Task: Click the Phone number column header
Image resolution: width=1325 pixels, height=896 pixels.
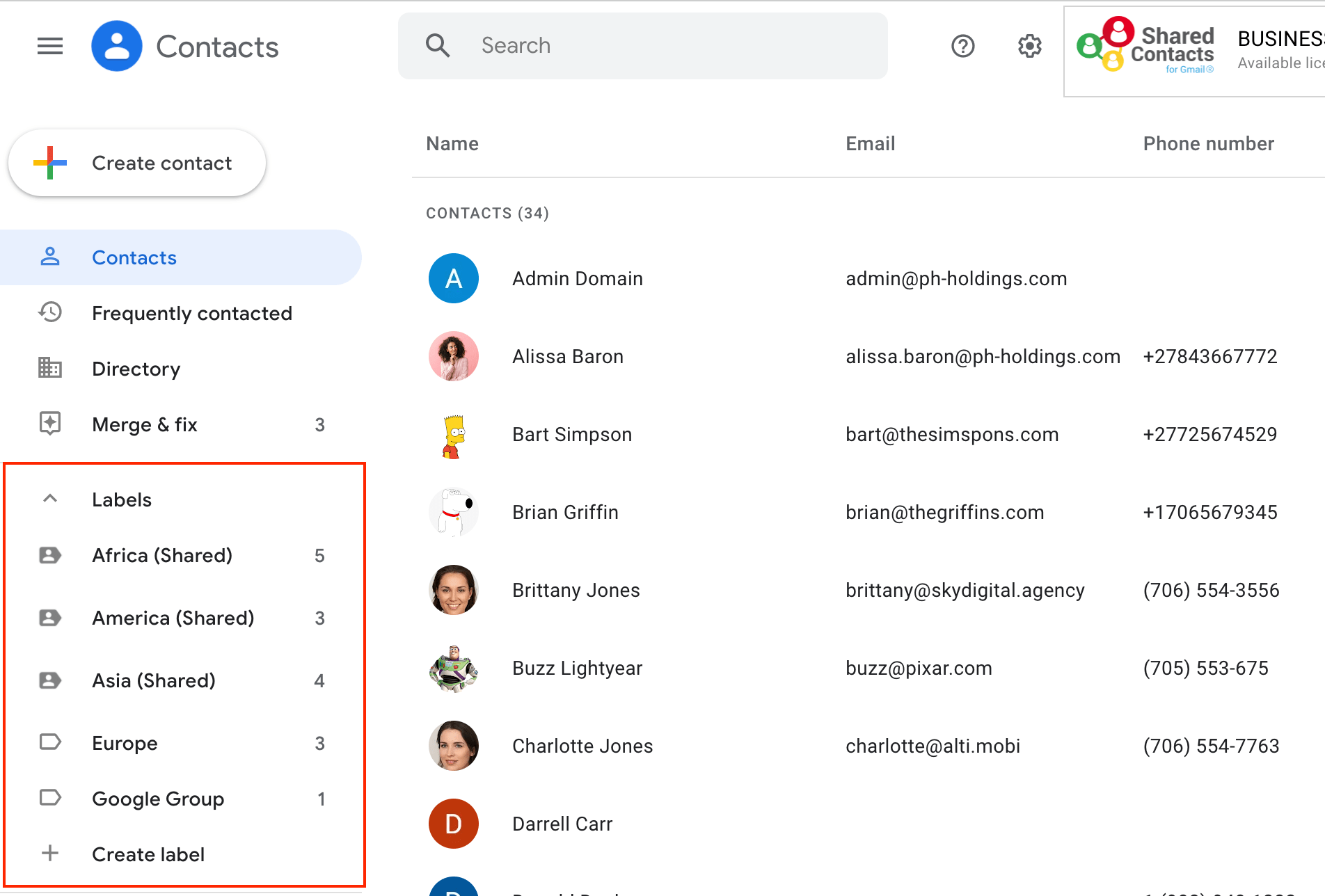Action: [x=1208, y=143]
